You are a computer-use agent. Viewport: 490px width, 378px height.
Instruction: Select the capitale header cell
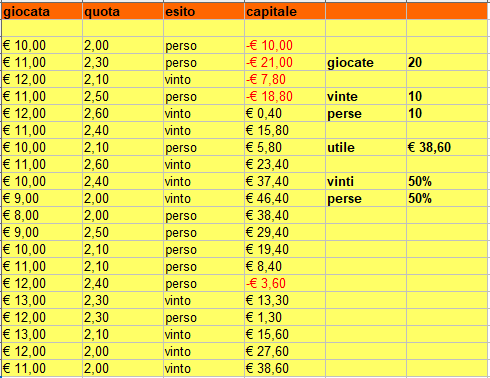point(285,11)
